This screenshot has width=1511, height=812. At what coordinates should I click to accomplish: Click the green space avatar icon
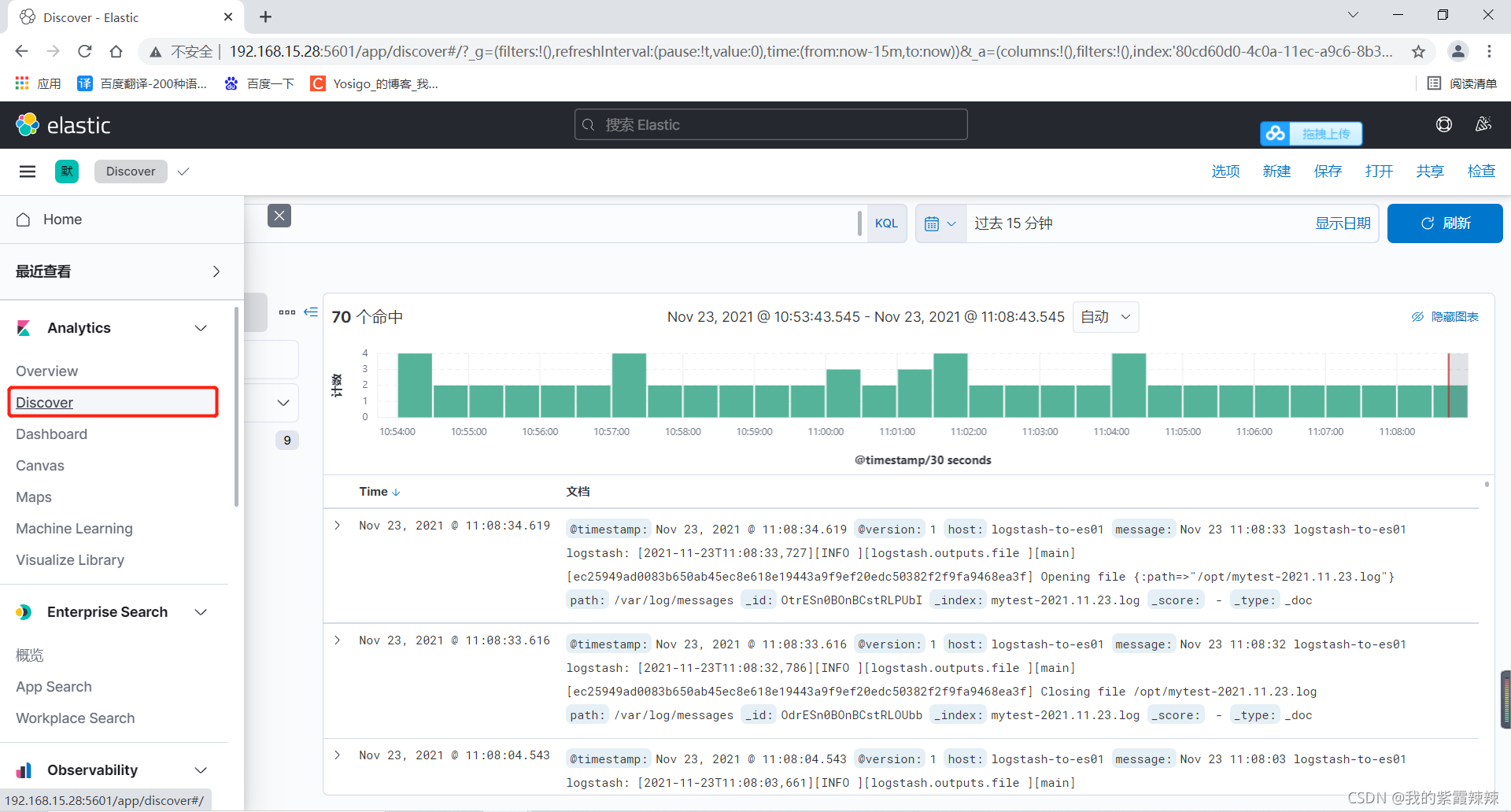click(x=67, y=172)
